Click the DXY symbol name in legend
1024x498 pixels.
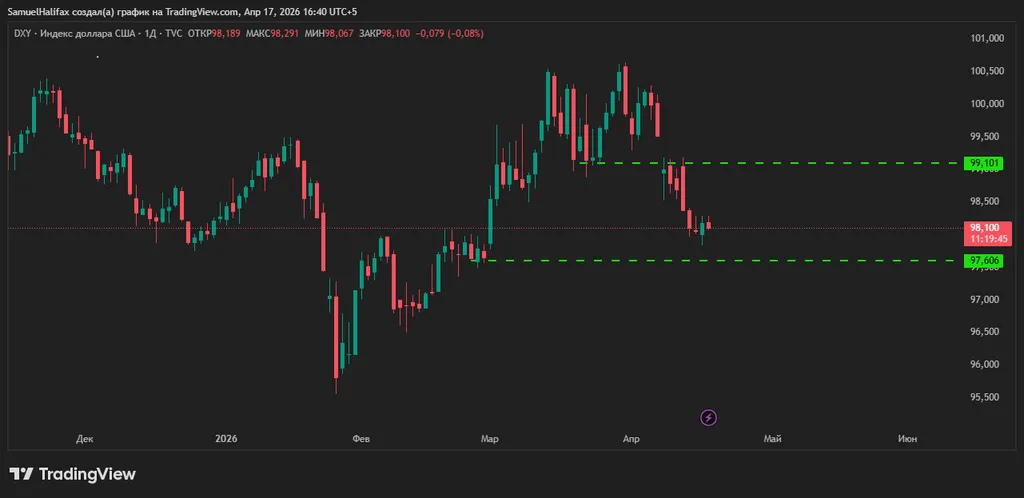19,34
